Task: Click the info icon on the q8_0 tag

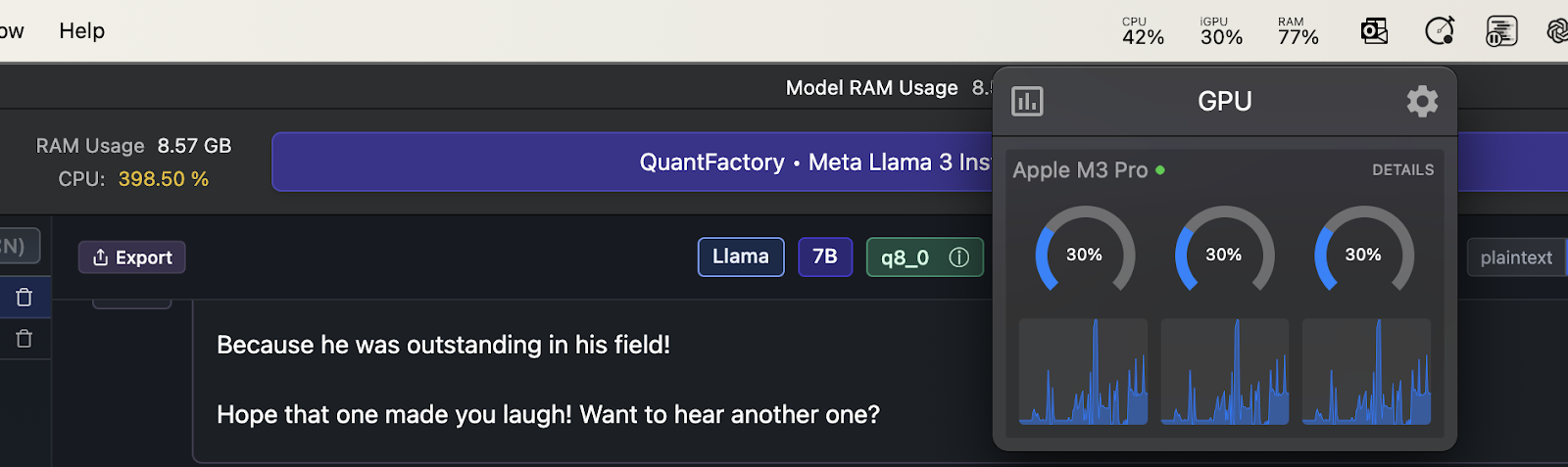Action: [x=958, y=257]
